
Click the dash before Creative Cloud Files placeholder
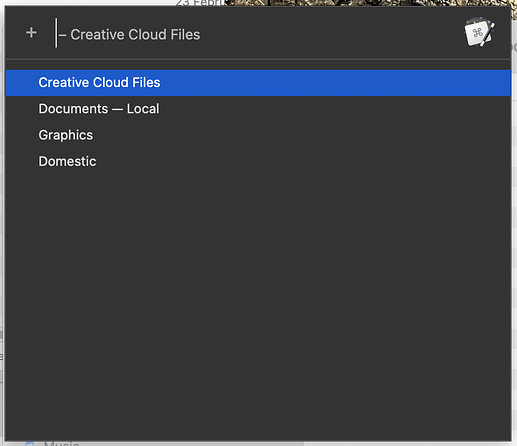63,35
